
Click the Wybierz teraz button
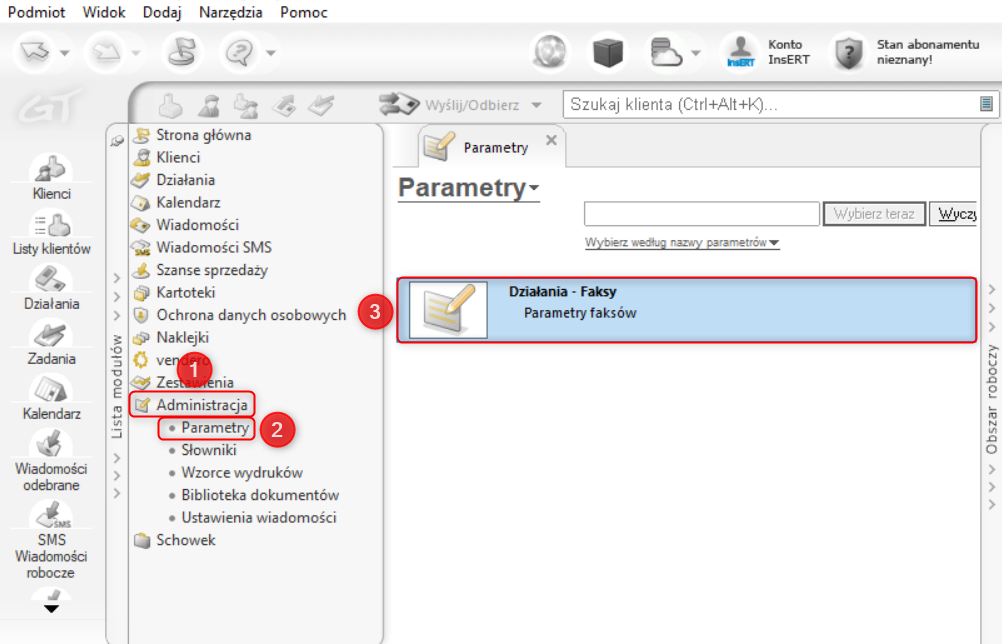pyautogui.click(x=874, y=213)
